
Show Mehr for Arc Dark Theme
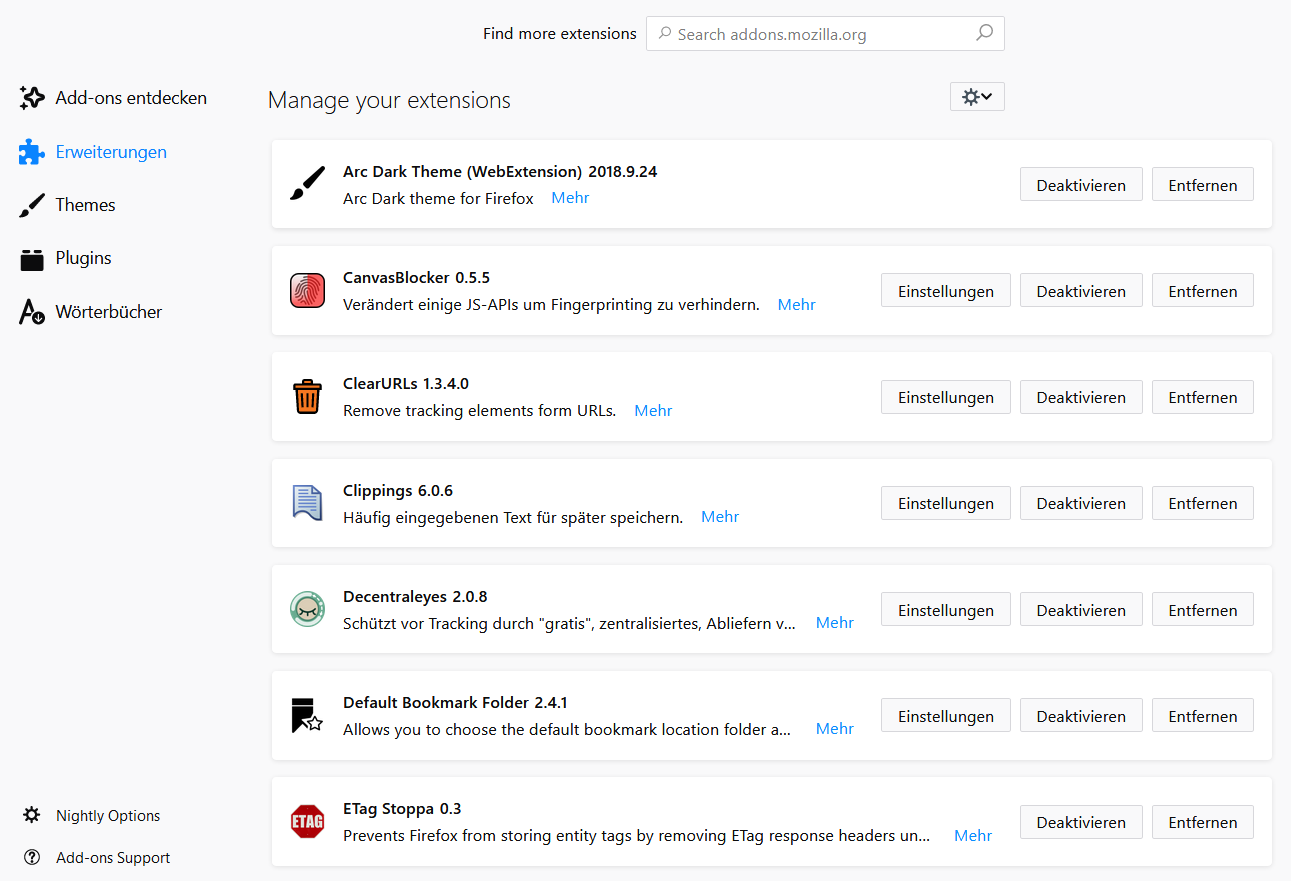pos(570,198)
